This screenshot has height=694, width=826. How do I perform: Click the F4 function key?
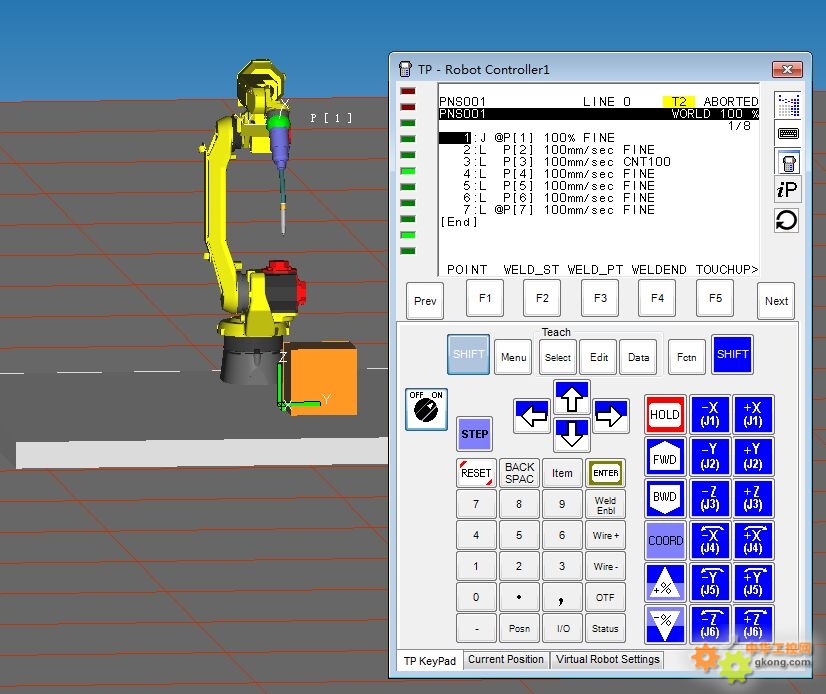click(x=657, y=298)
